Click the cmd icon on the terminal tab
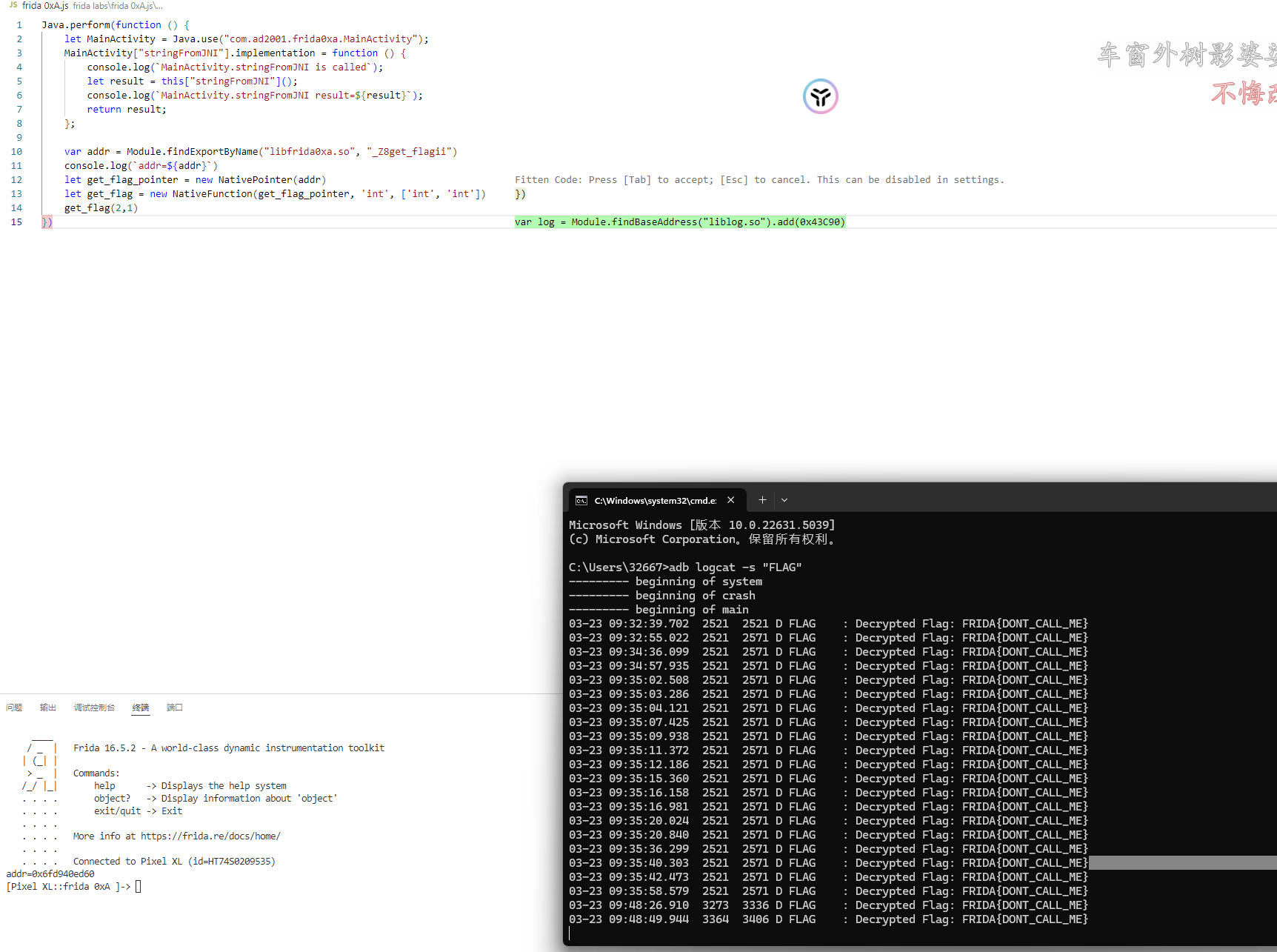This screenshot has height=952, width=1277. [x=581, y=501]
